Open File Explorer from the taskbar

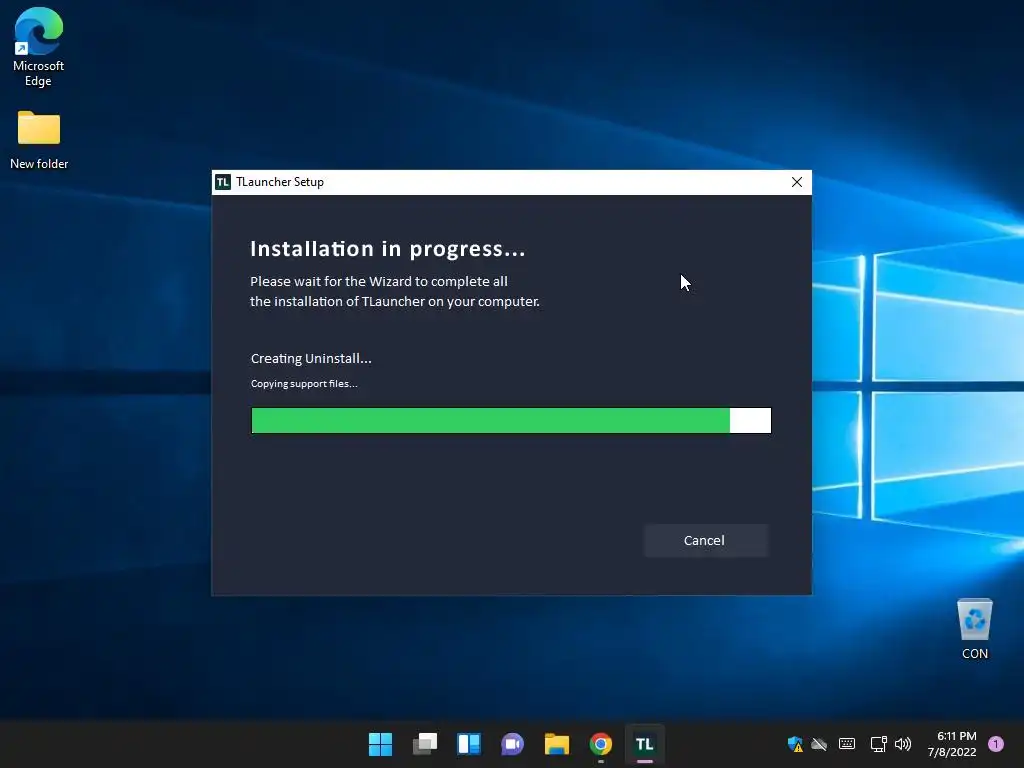pos(556,744)
